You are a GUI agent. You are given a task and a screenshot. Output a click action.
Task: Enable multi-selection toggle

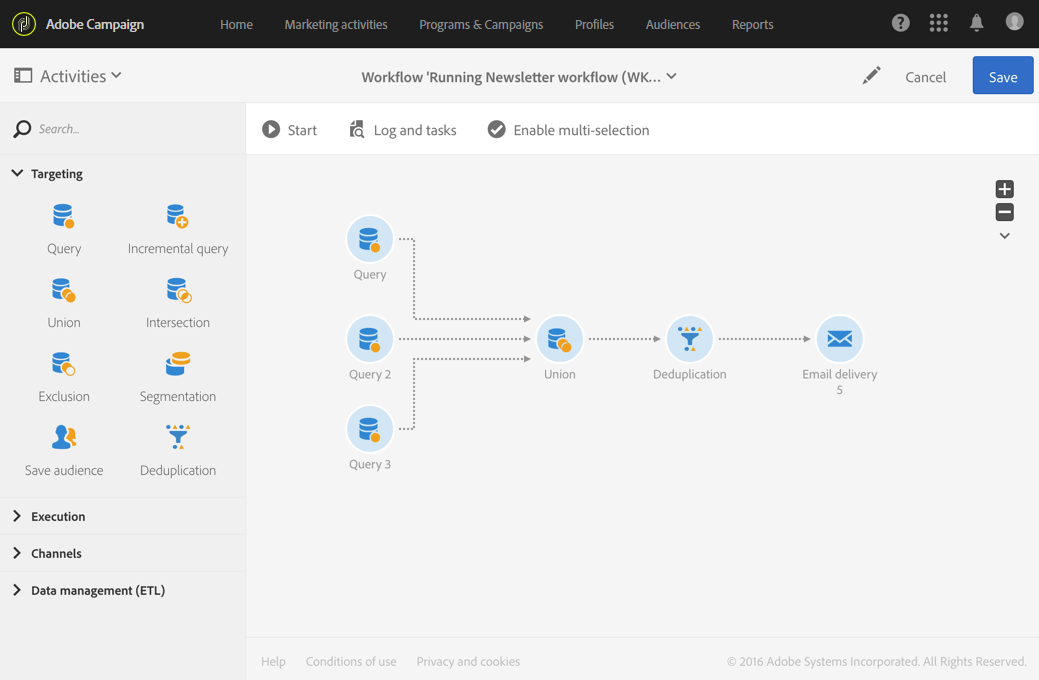pyautogui.click(x=569, y=130)
